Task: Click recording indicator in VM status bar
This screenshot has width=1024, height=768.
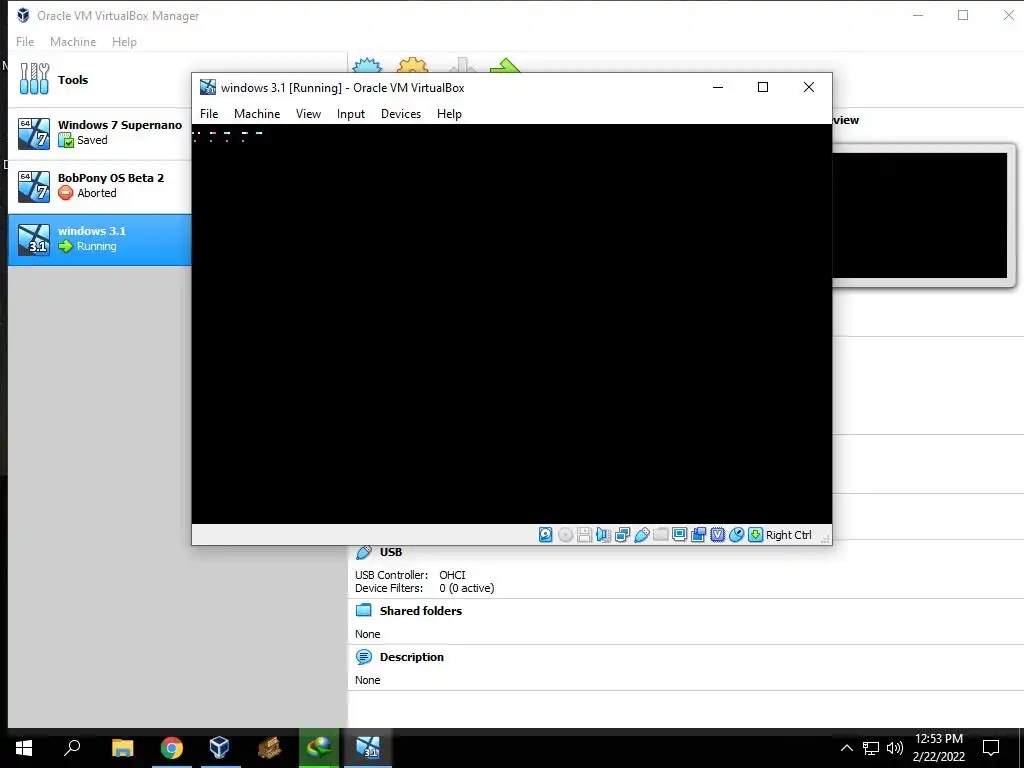Action: point(698,535)
